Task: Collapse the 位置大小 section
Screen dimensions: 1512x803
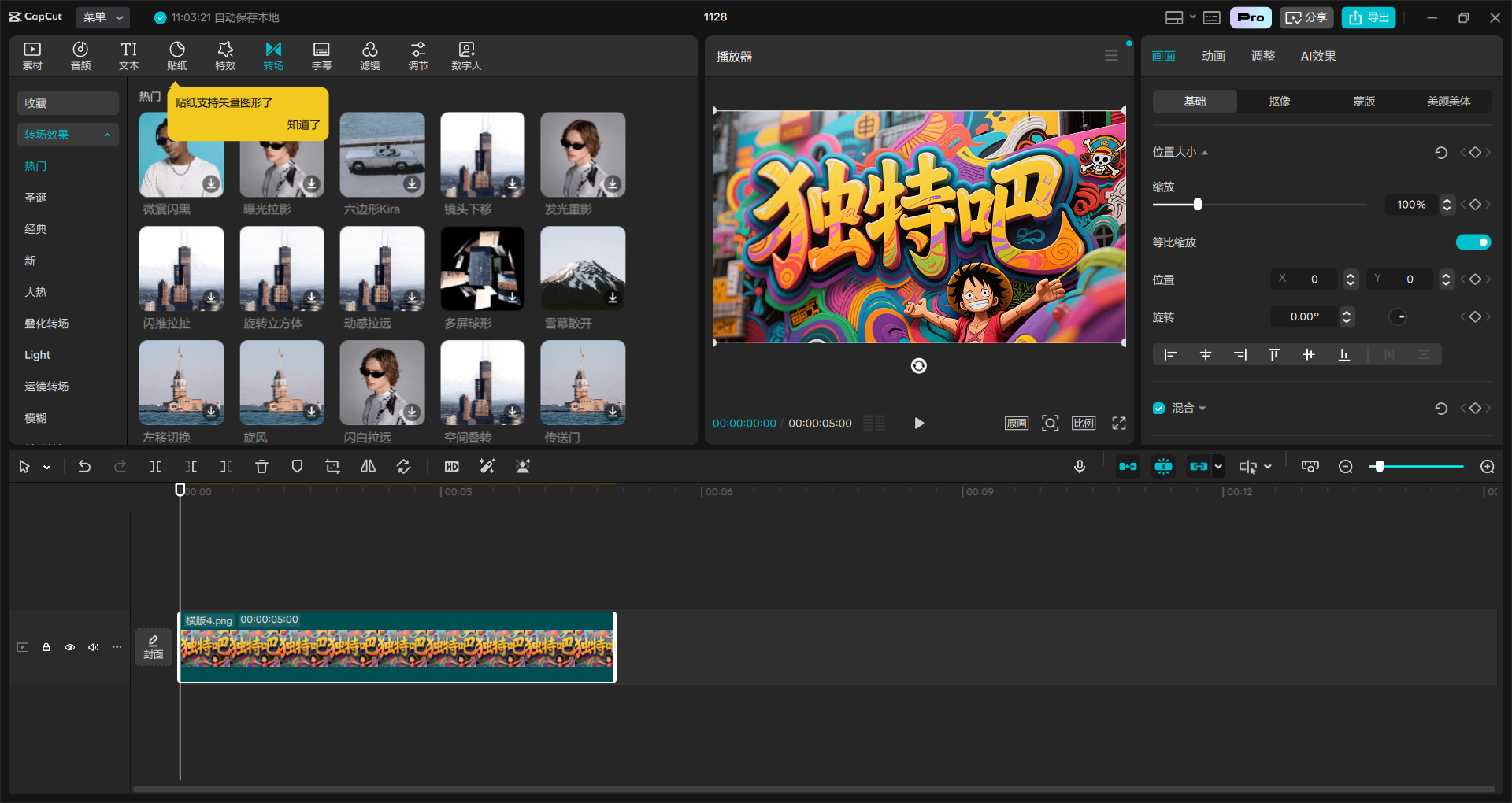Action: (x=1203, y=151)
